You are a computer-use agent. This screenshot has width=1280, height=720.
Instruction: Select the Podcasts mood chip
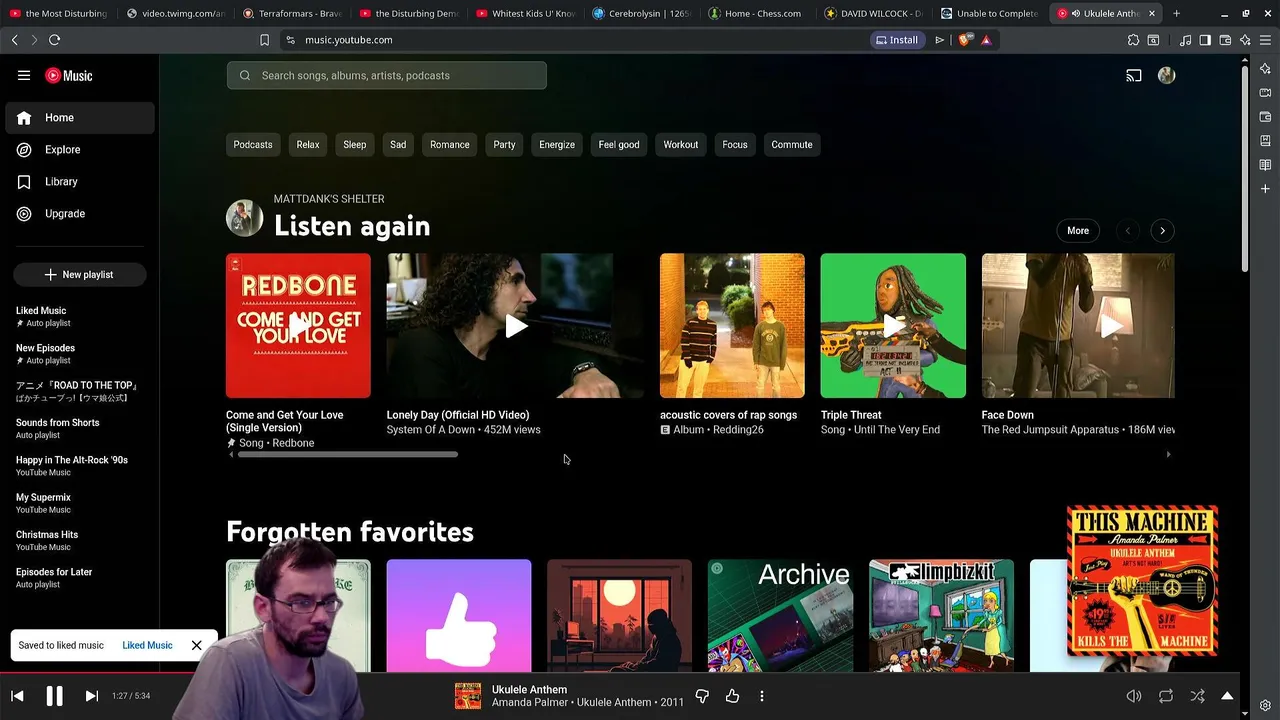[253, 144]
